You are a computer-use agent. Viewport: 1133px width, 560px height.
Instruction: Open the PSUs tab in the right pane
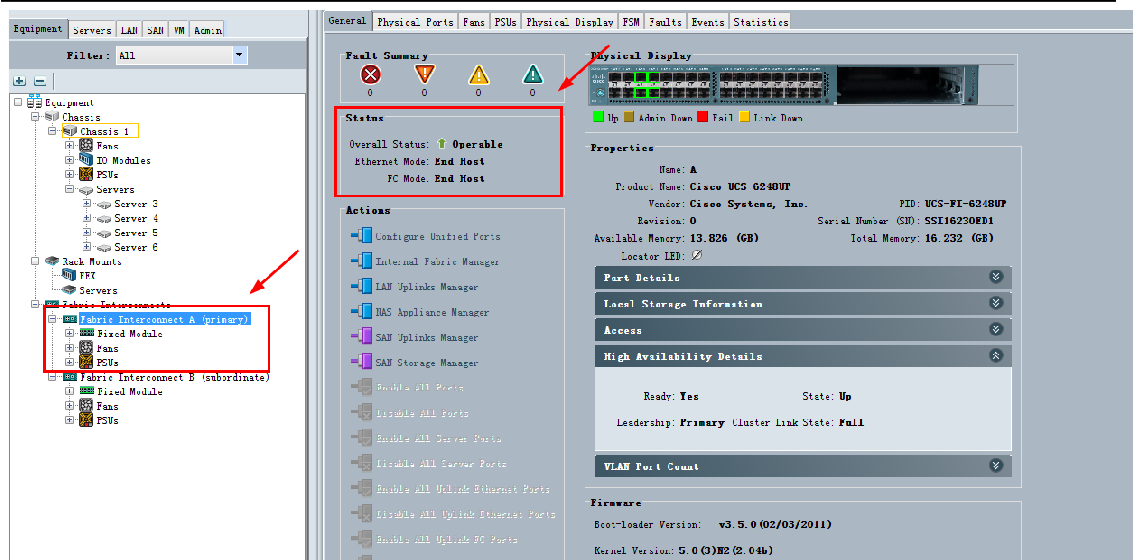(x=506, y=22)
